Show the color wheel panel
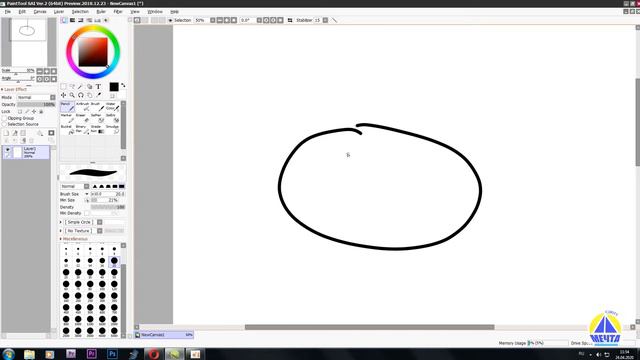The height and width of the screenshot is (360, 640). (64, 20)
